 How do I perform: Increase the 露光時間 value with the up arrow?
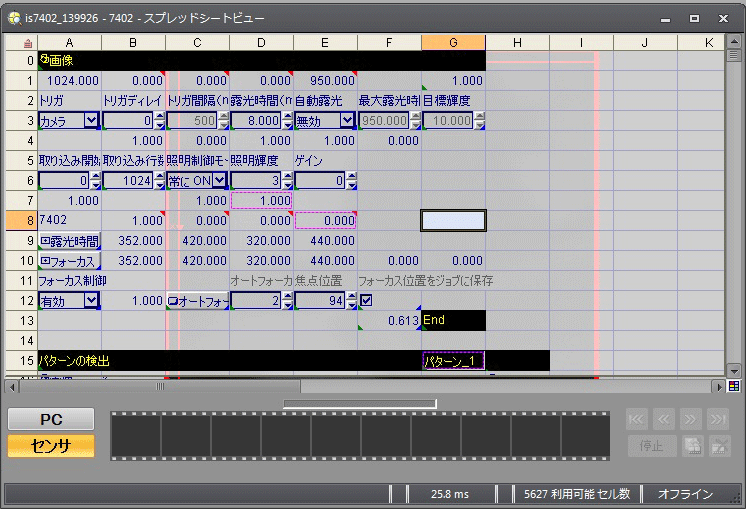tap(287, 116)
